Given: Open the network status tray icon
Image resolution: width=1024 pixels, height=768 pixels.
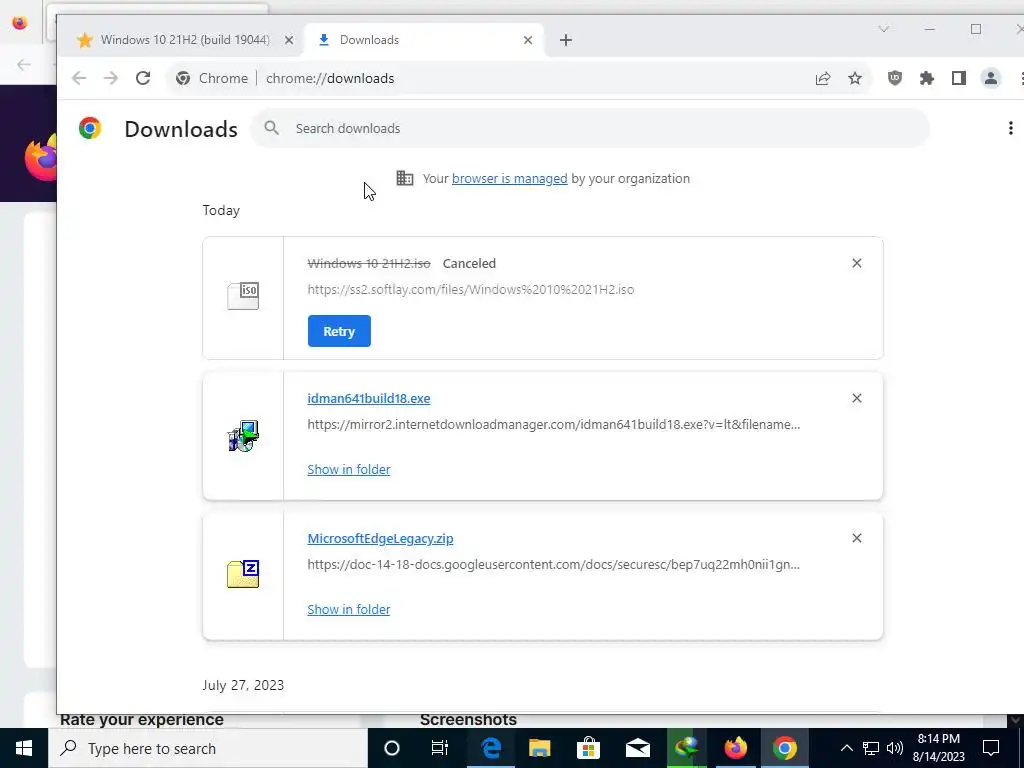Looking at the screenshot, I should point(871,748).
